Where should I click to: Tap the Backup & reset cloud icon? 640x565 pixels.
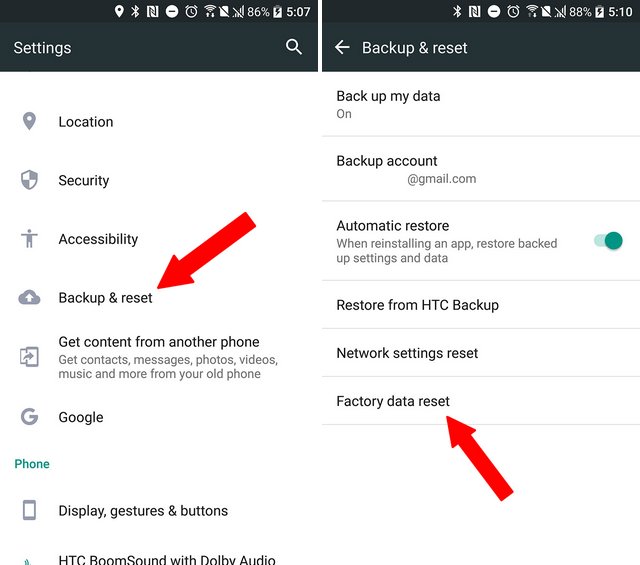pos(29,297)
